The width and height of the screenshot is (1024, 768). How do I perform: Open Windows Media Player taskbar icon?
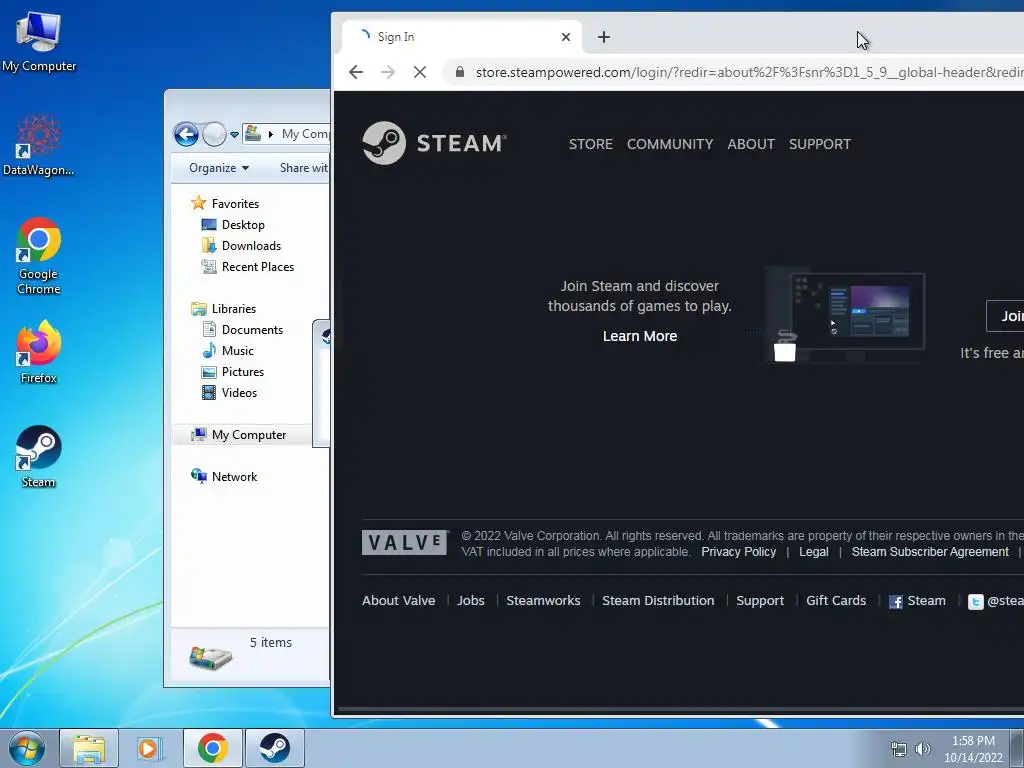point(149,748)
